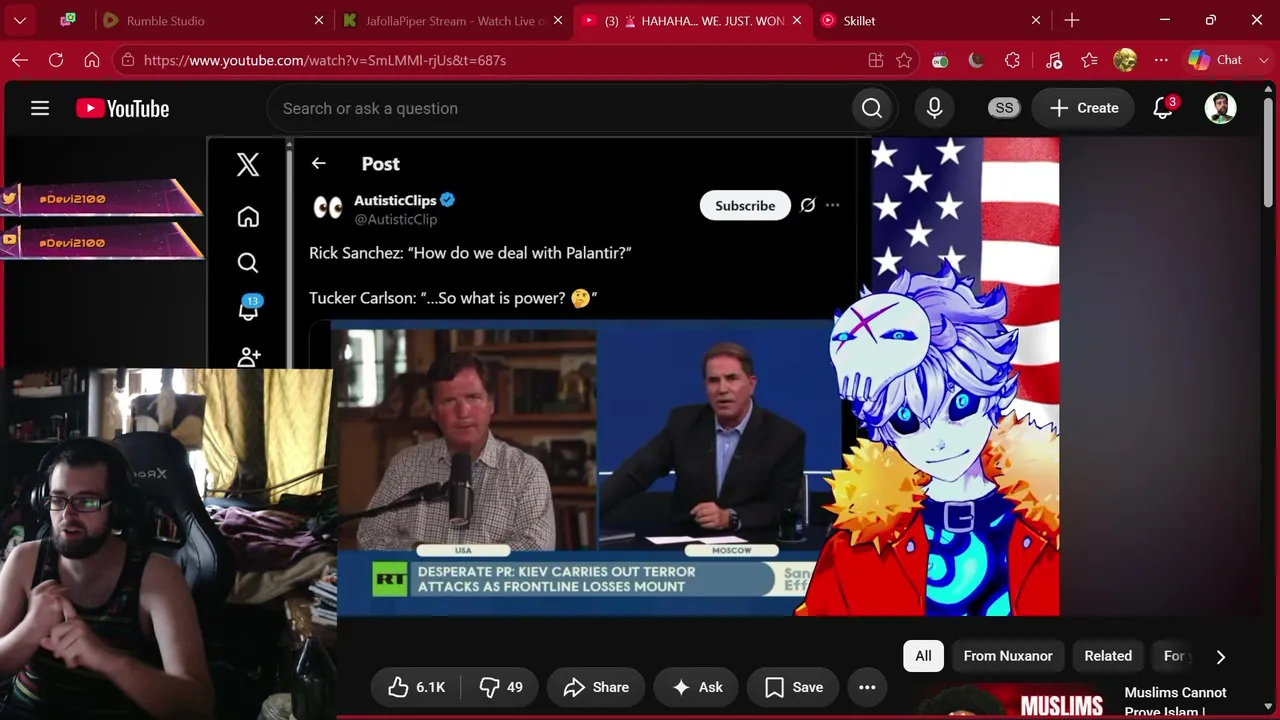Open the browser home page
The width and height of the screenshot is (1280, 720).
[92, 60]
